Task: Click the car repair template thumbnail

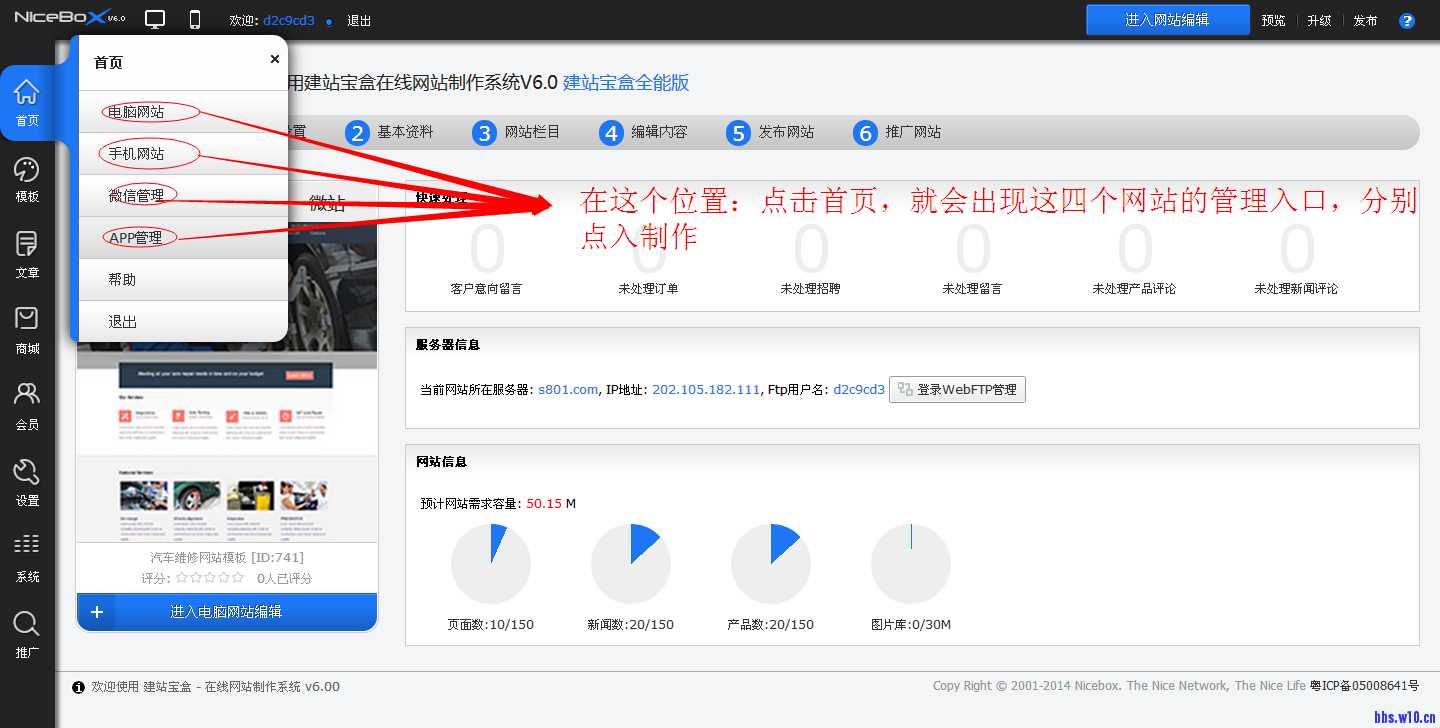Action: pos(227,440)
